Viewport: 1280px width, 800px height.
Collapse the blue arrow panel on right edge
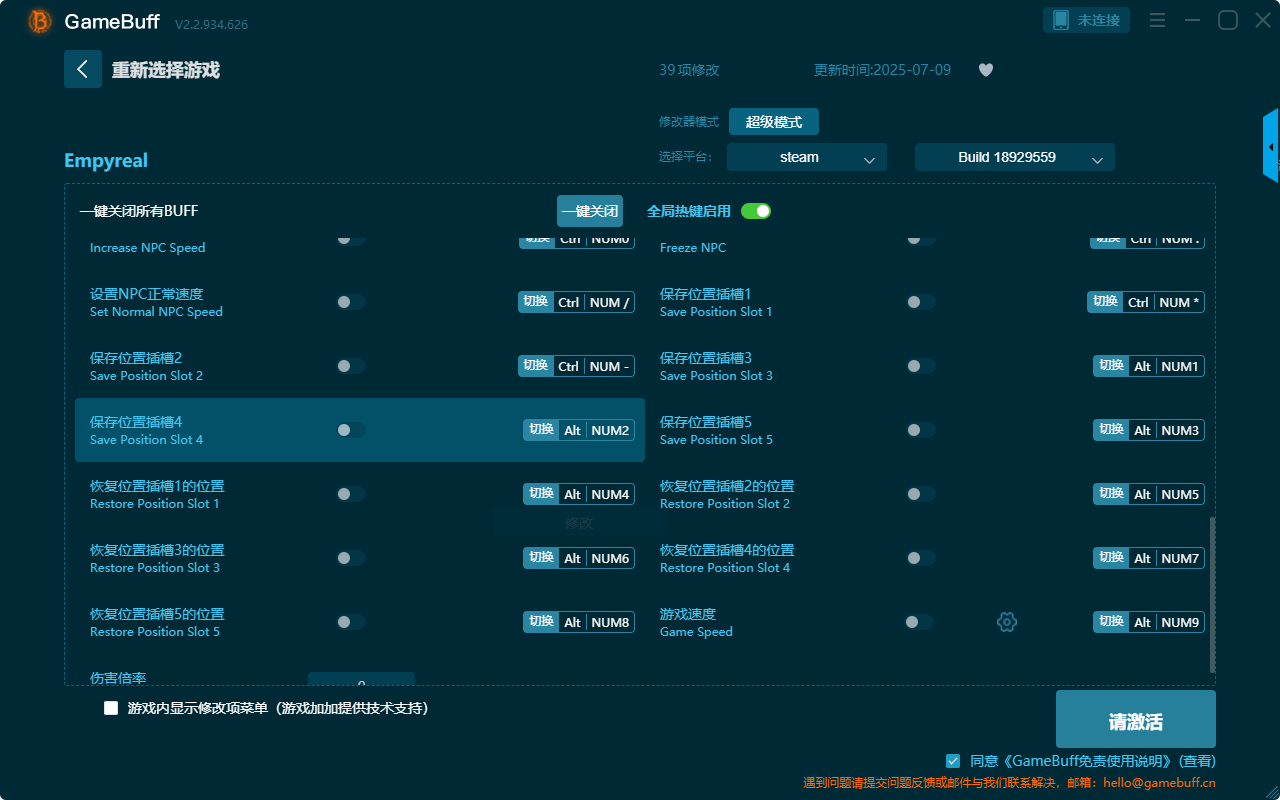[x=1271, y=145]
